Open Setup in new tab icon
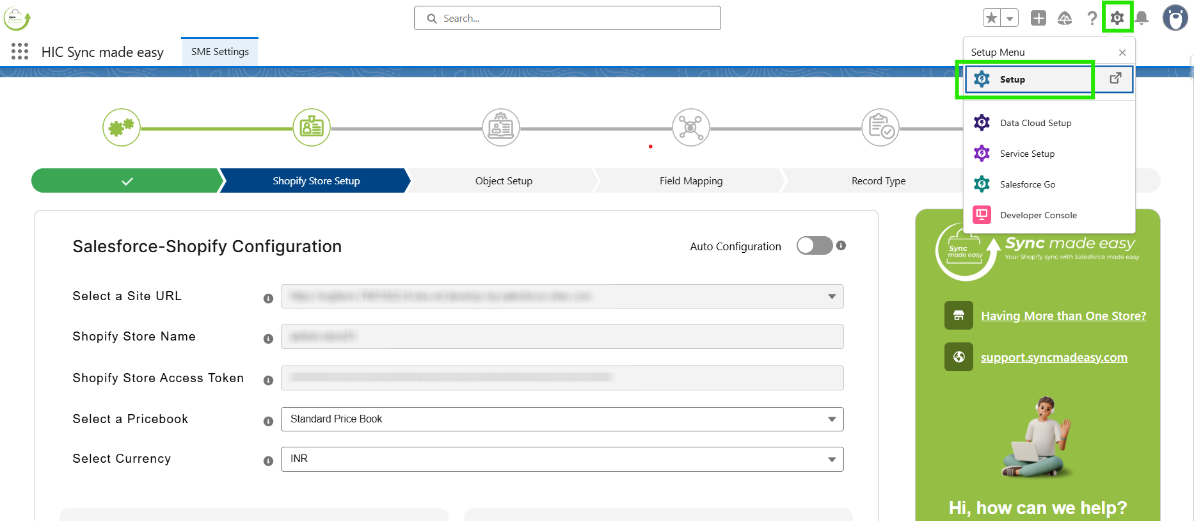The height and width of the screenshot is (521, 1194). [1115, 79]
